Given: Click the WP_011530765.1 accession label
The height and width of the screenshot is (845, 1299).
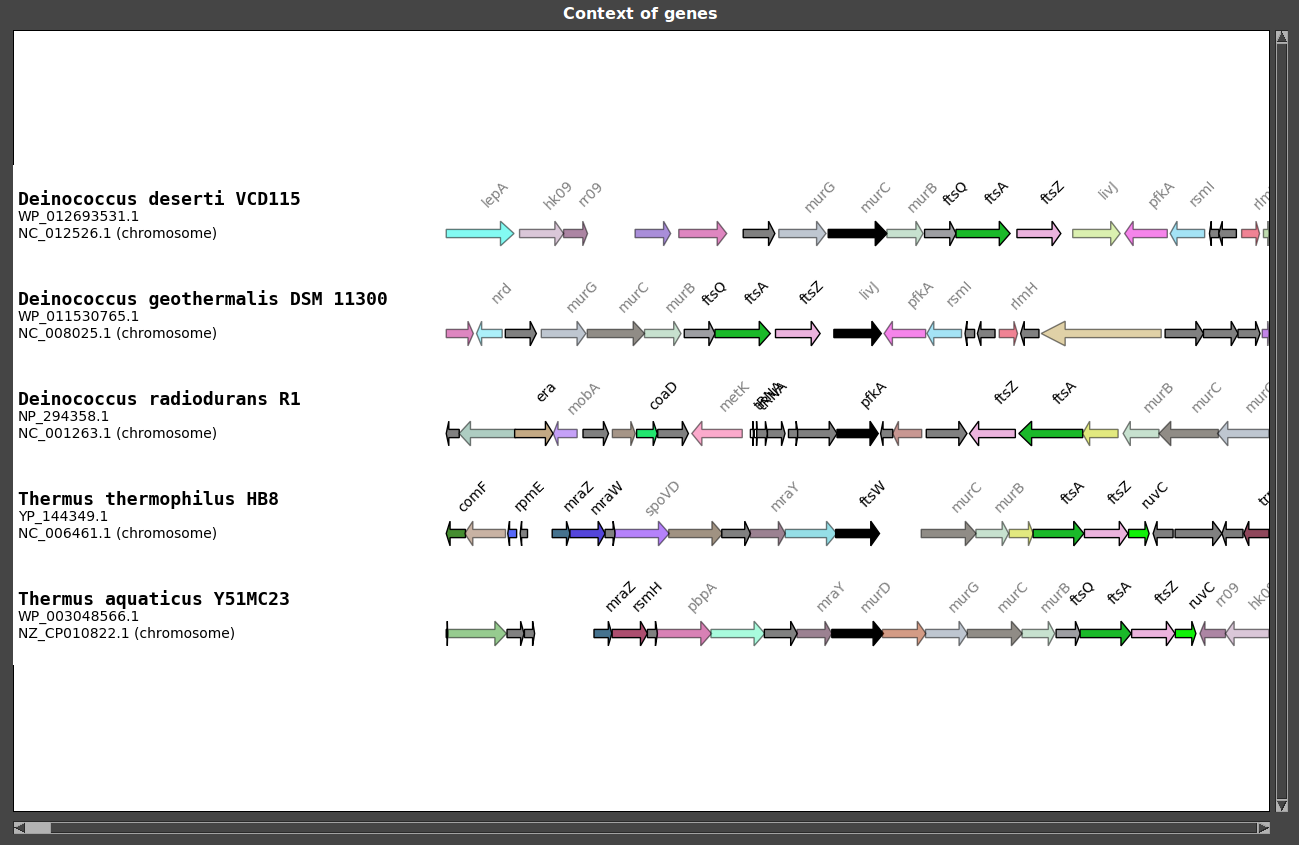Looking at the screenshot, I should [78, 316].
